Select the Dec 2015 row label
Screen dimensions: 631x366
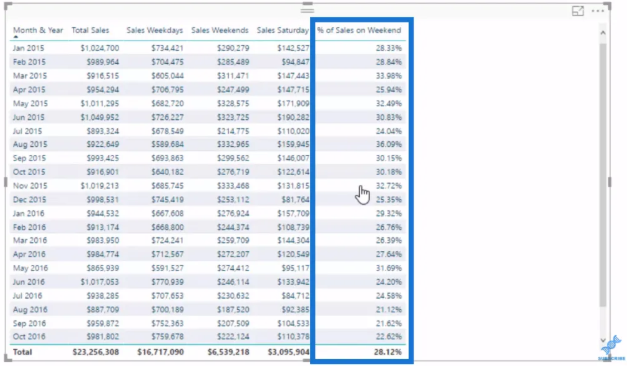click(29, 199)
